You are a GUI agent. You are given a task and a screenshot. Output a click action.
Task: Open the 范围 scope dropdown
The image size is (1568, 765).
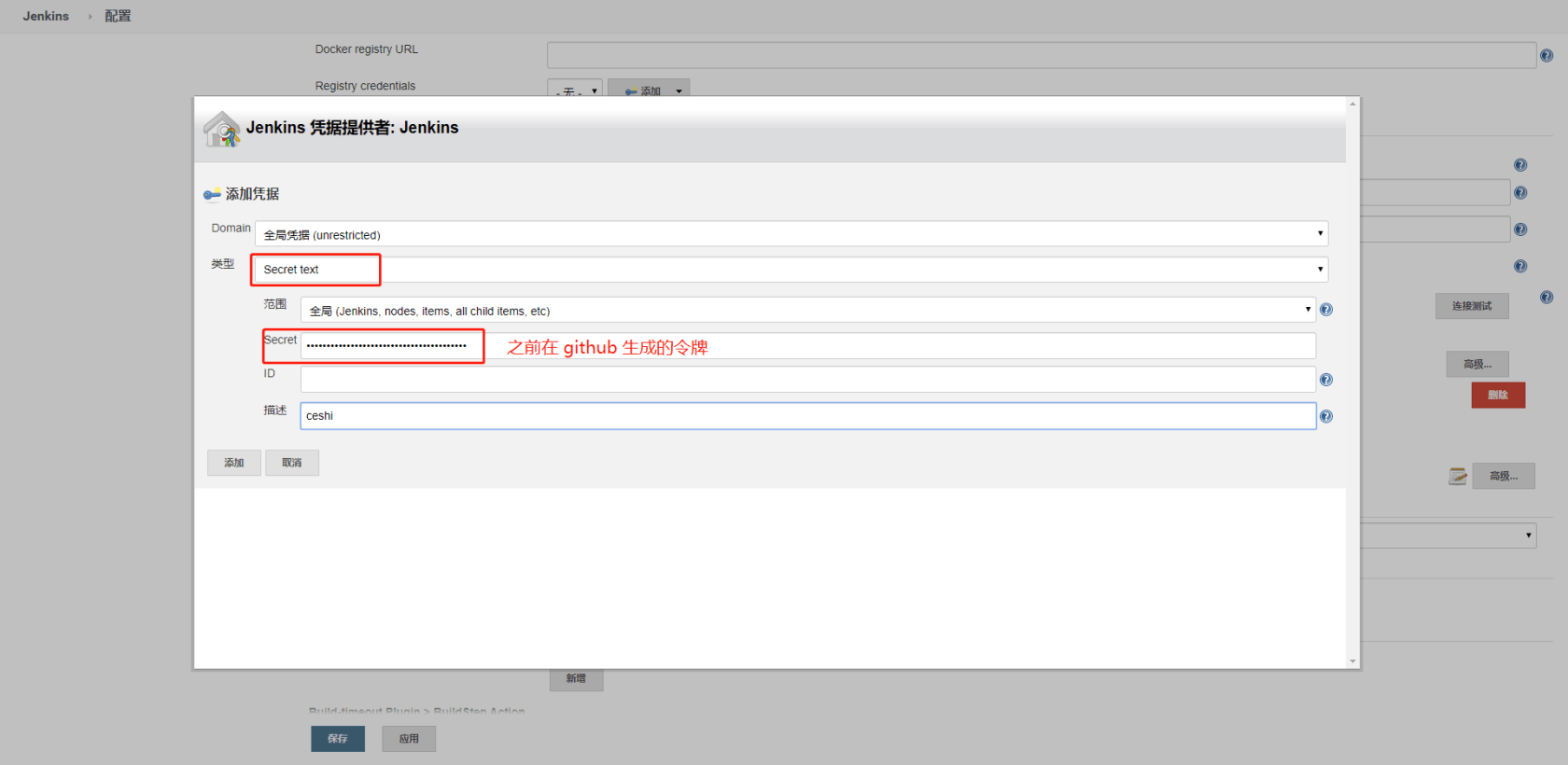pyautogui.click(x=808, y=311)
